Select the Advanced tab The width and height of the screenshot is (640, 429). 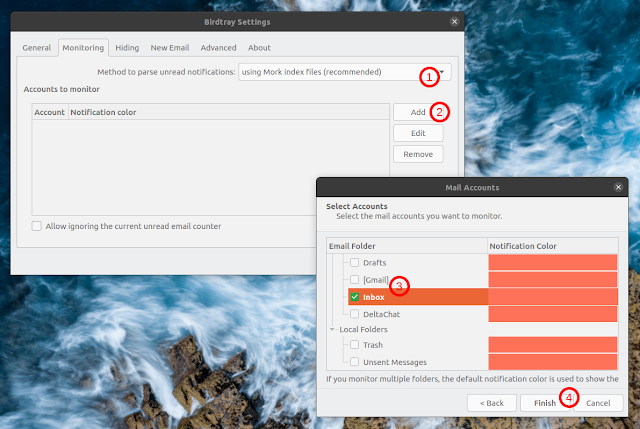[x=218, y=47]
